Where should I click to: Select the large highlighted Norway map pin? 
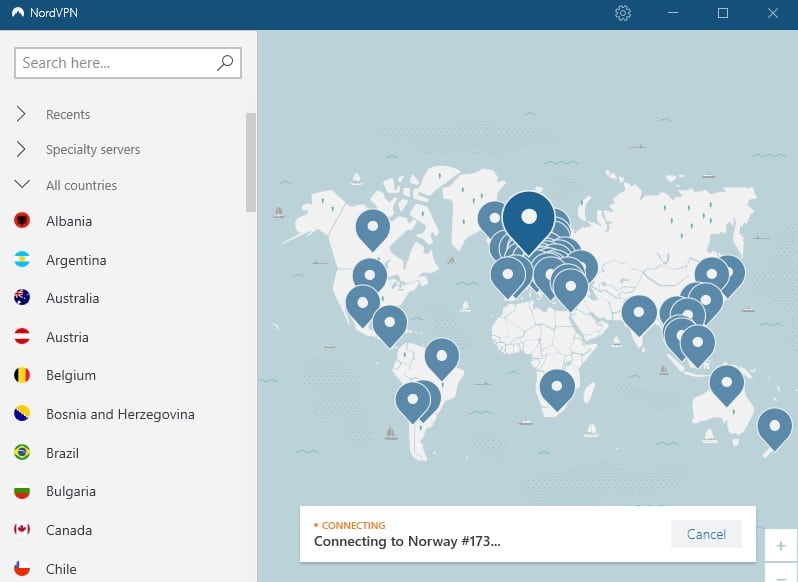pyautogui.click(x=529, y=218)
